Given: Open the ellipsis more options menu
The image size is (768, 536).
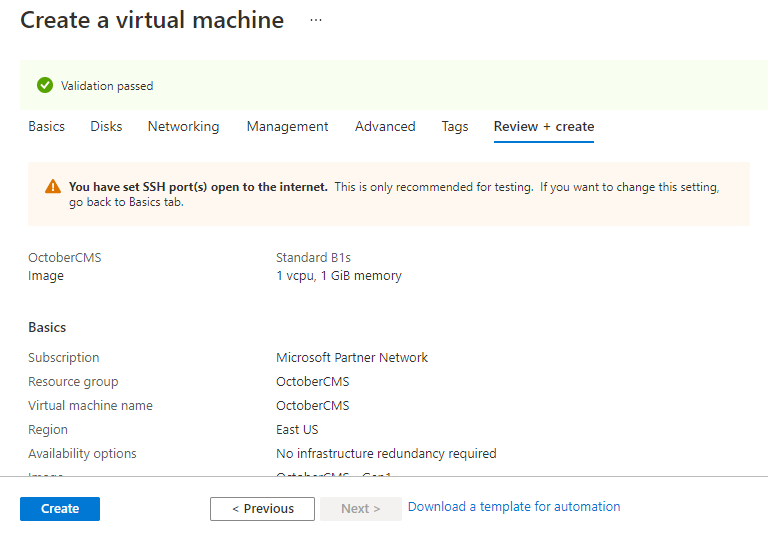Looking at the screenshot, I should click(316, 20).
